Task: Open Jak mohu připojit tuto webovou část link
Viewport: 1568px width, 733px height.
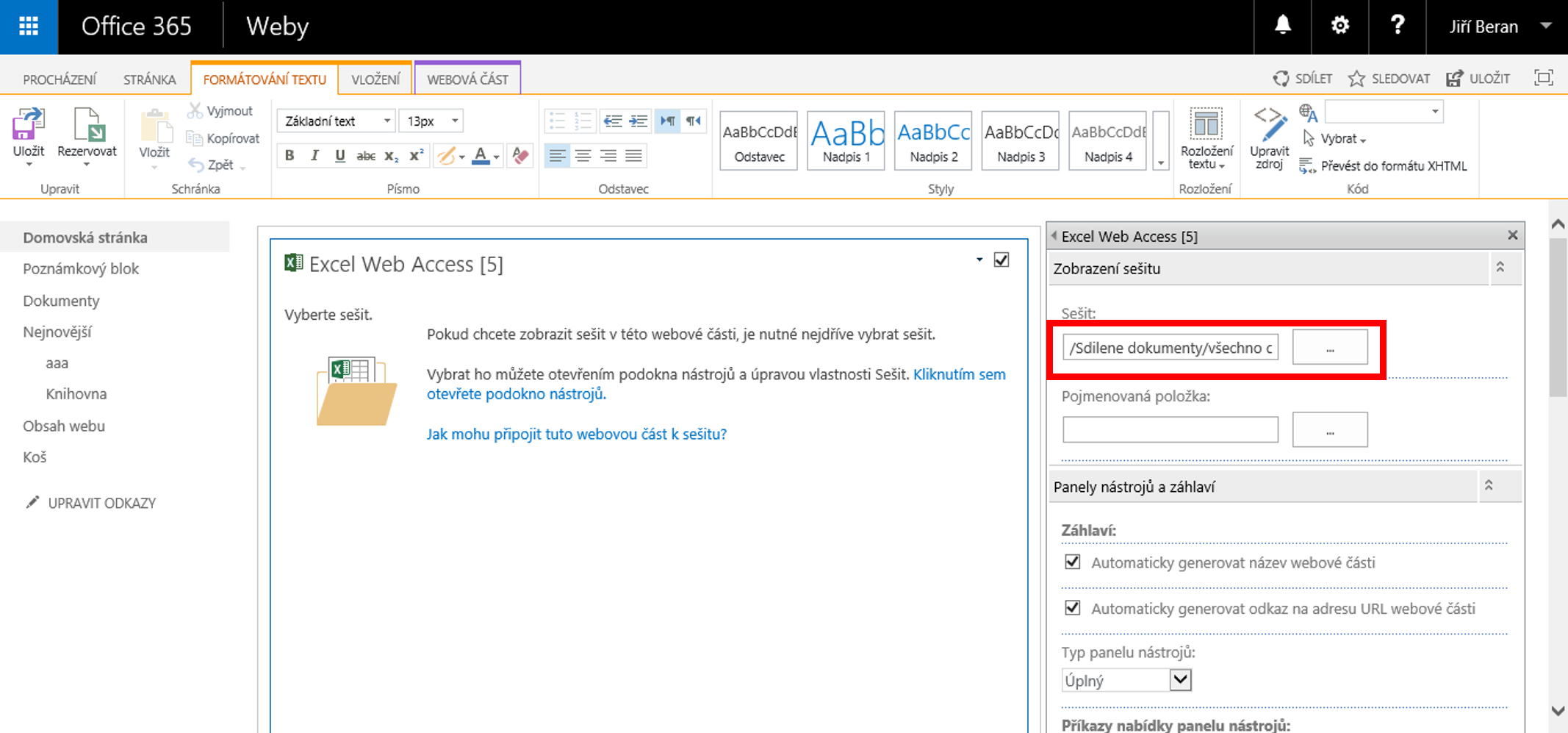Action: coord(577,434)
